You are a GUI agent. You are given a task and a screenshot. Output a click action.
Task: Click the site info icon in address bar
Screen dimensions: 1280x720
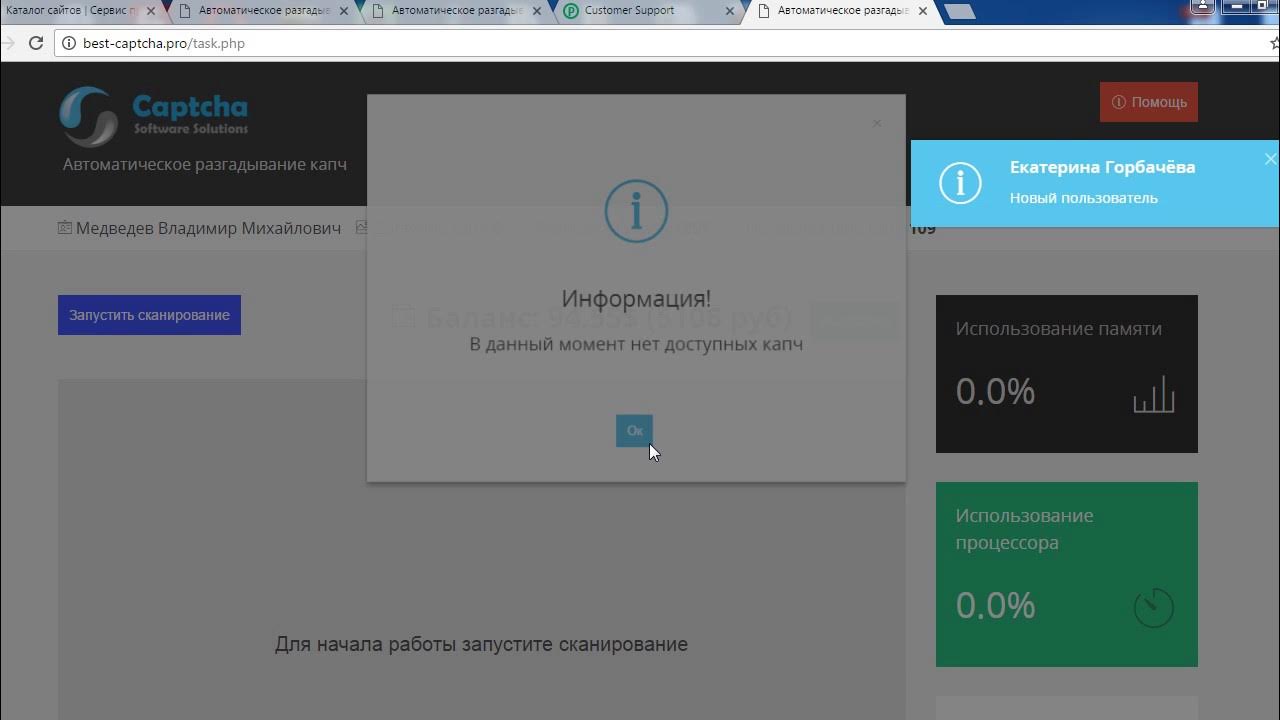(x=69, y=43)
